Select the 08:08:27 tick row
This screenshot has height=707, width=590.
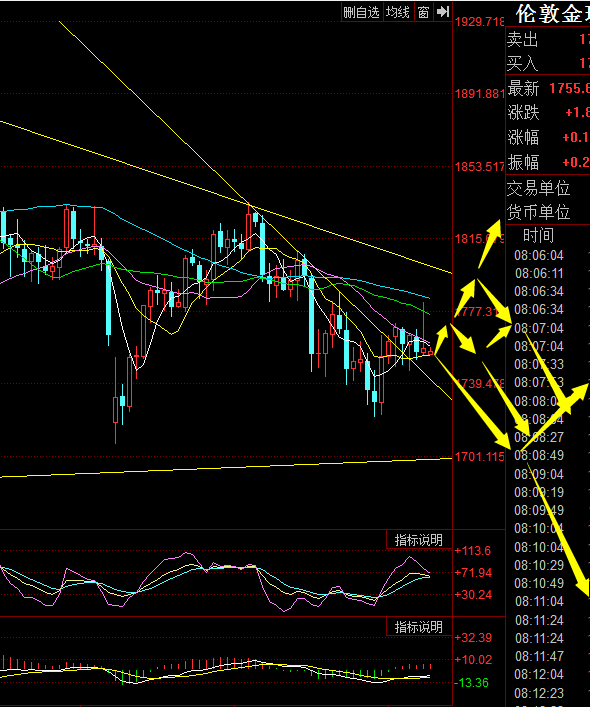point(539,437)
